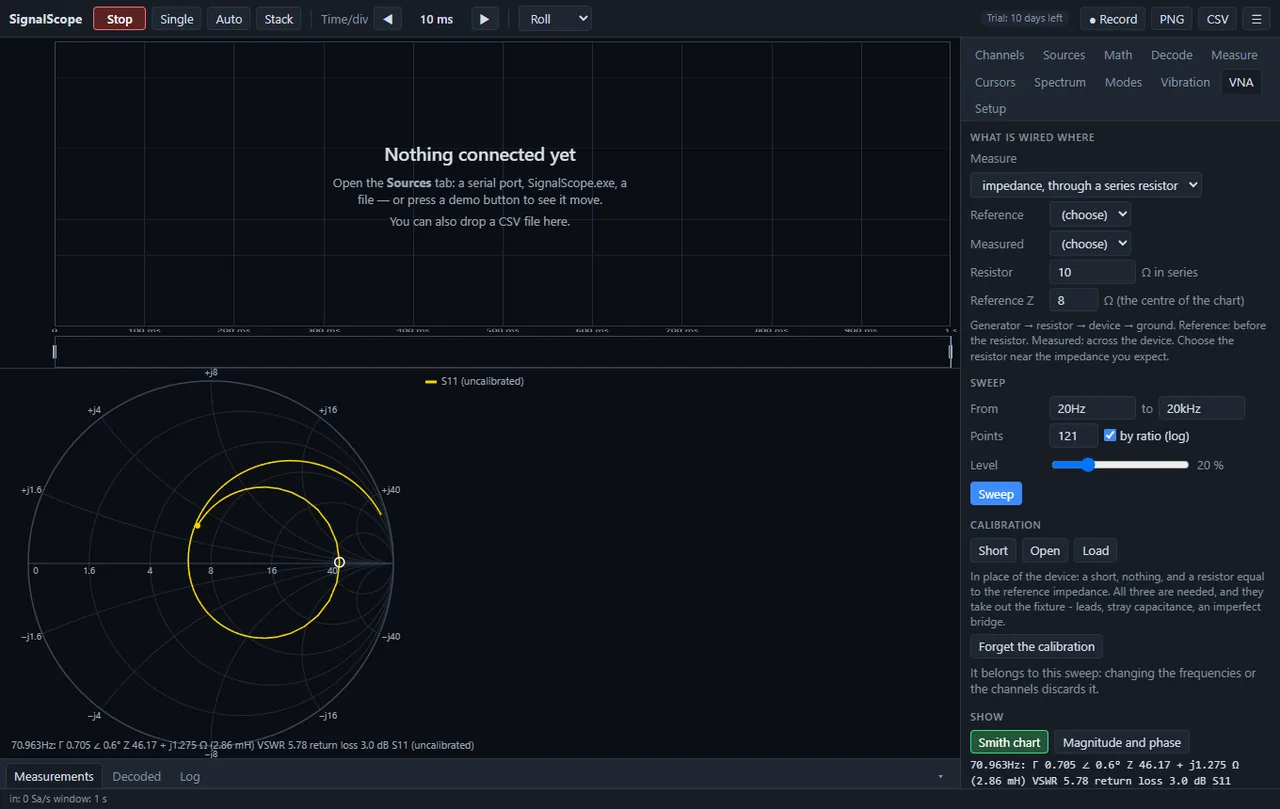The height and width of the screenshot is (809, 1280).
Task: Click the Single trigger button
Action: click(x=177, y=19)
